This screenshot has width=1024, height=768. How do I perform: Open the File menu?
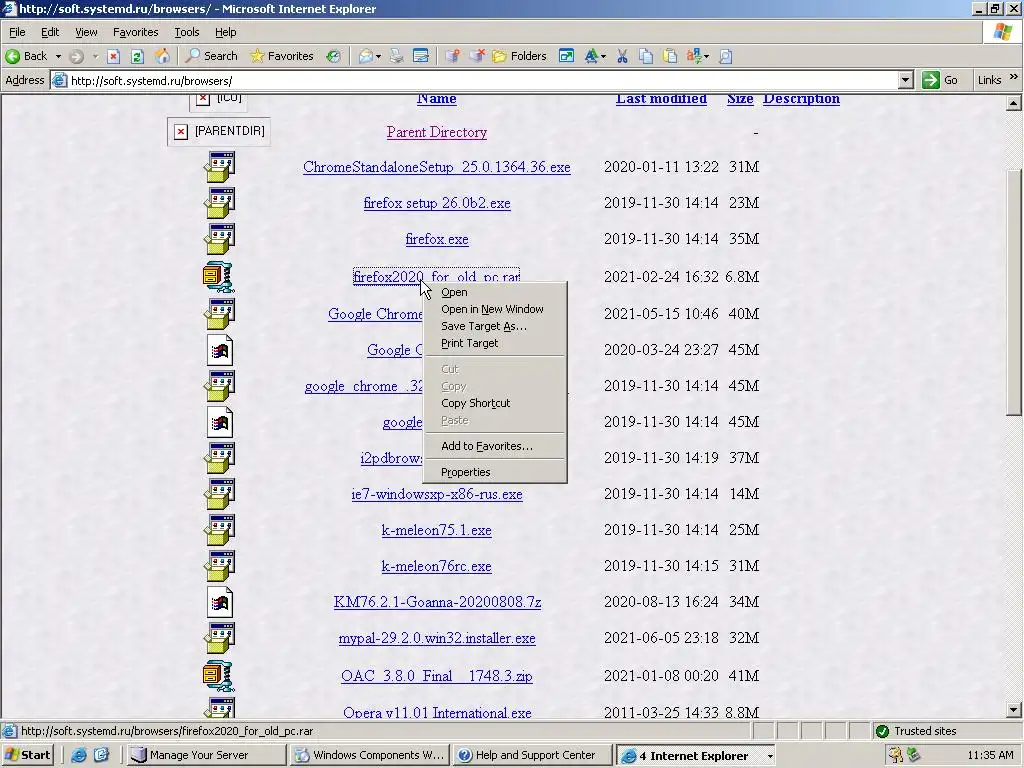(17, 32)
